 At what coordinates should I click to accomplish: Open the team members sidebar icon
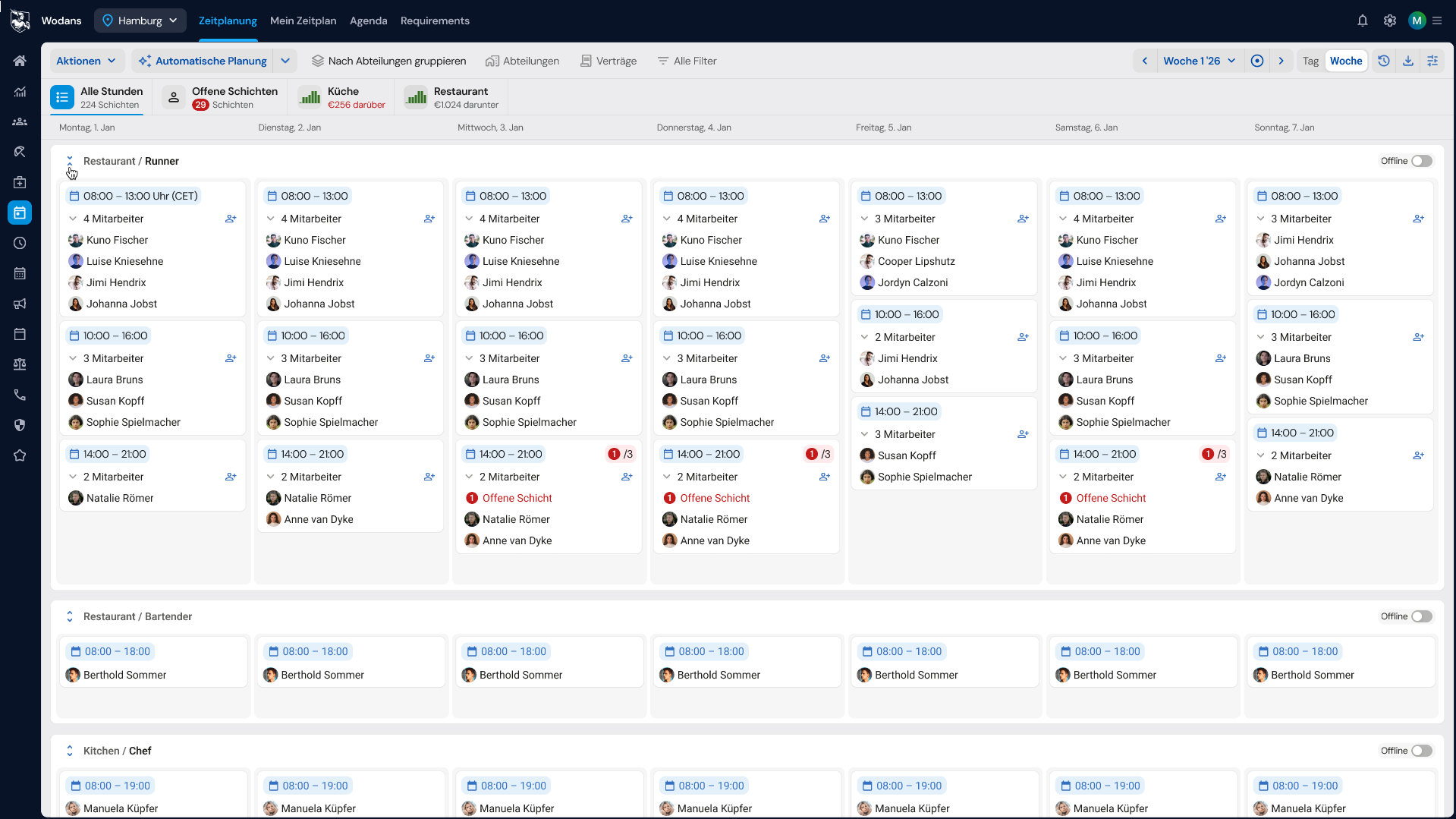click(x=20, y=121)
